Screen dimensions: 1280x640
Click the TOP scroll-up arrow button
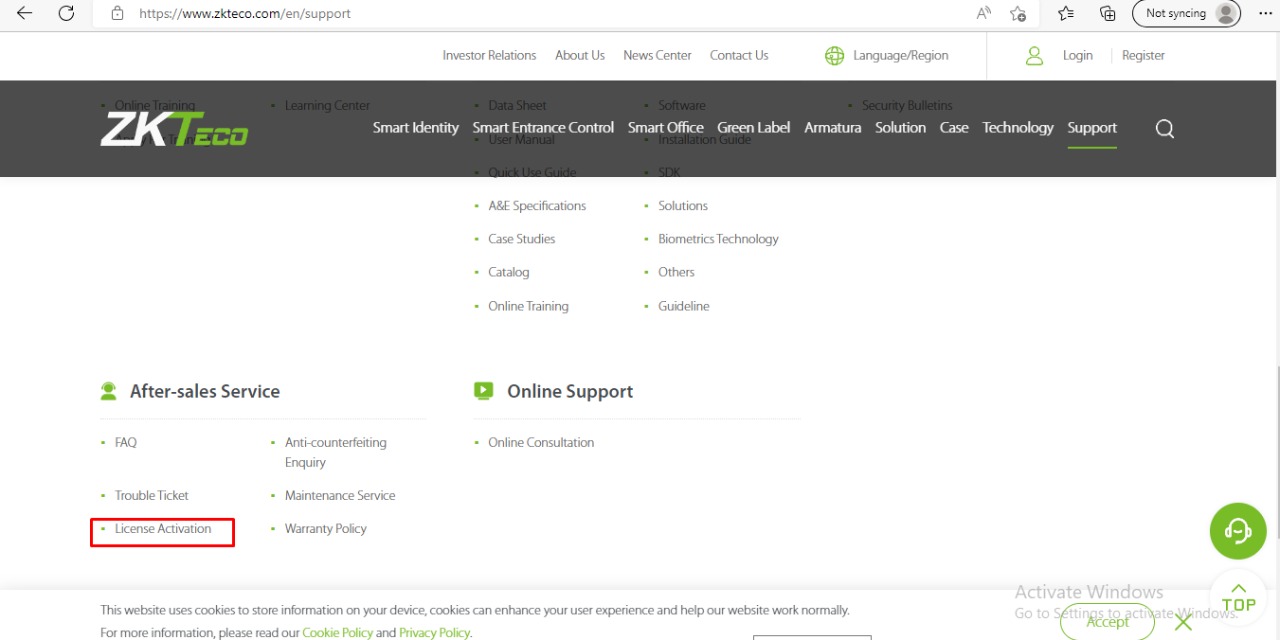1238,597
